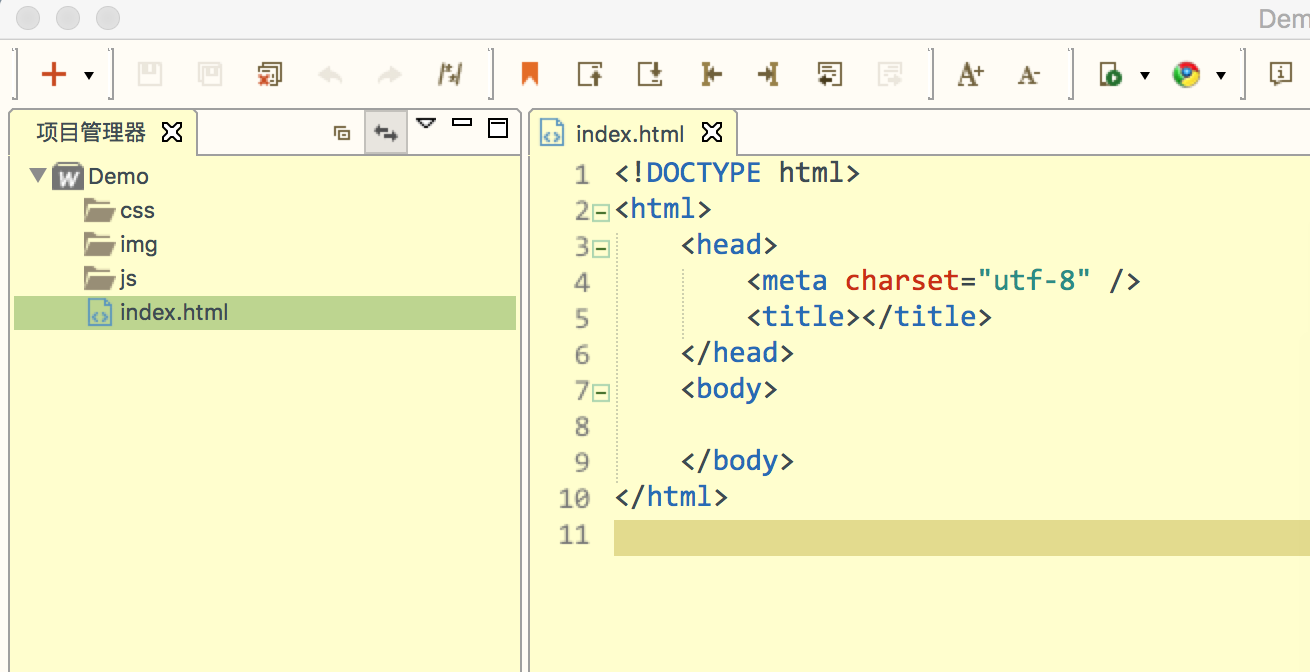Click the Redo arrow icon
This screenshot has width=1310, height=672.
[x=389, y=74]
